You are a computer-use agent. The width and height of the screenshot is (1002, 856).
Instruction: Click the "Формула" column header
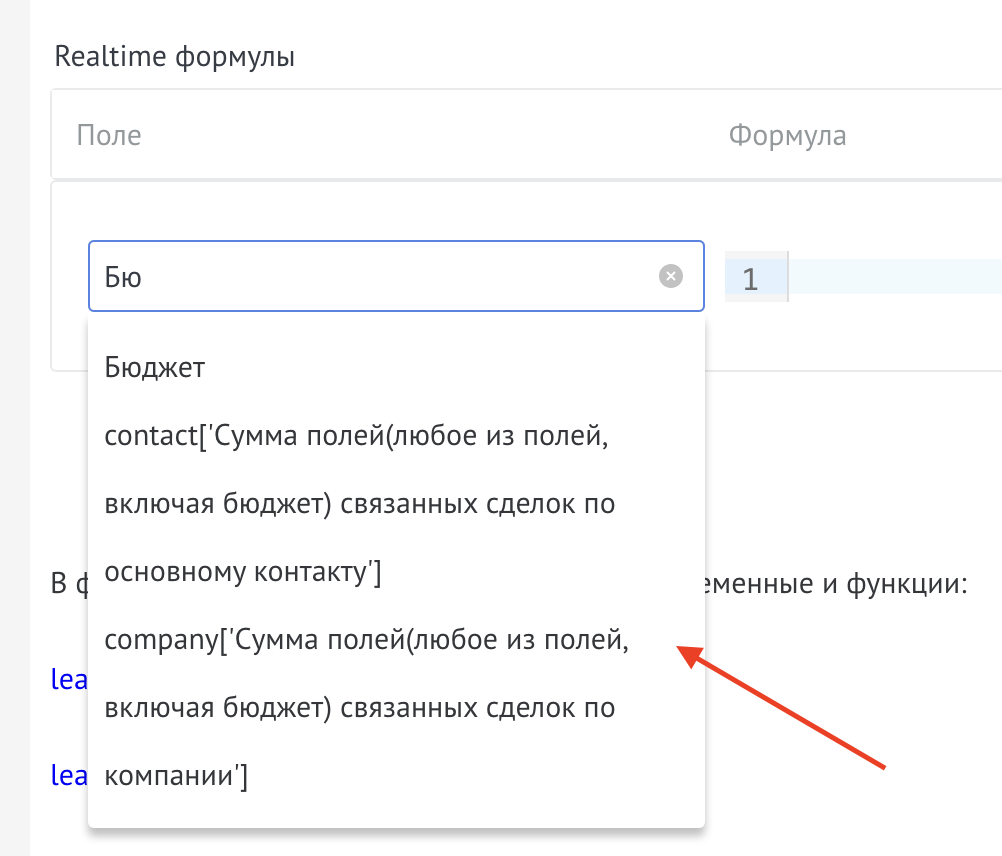[789, 135]
